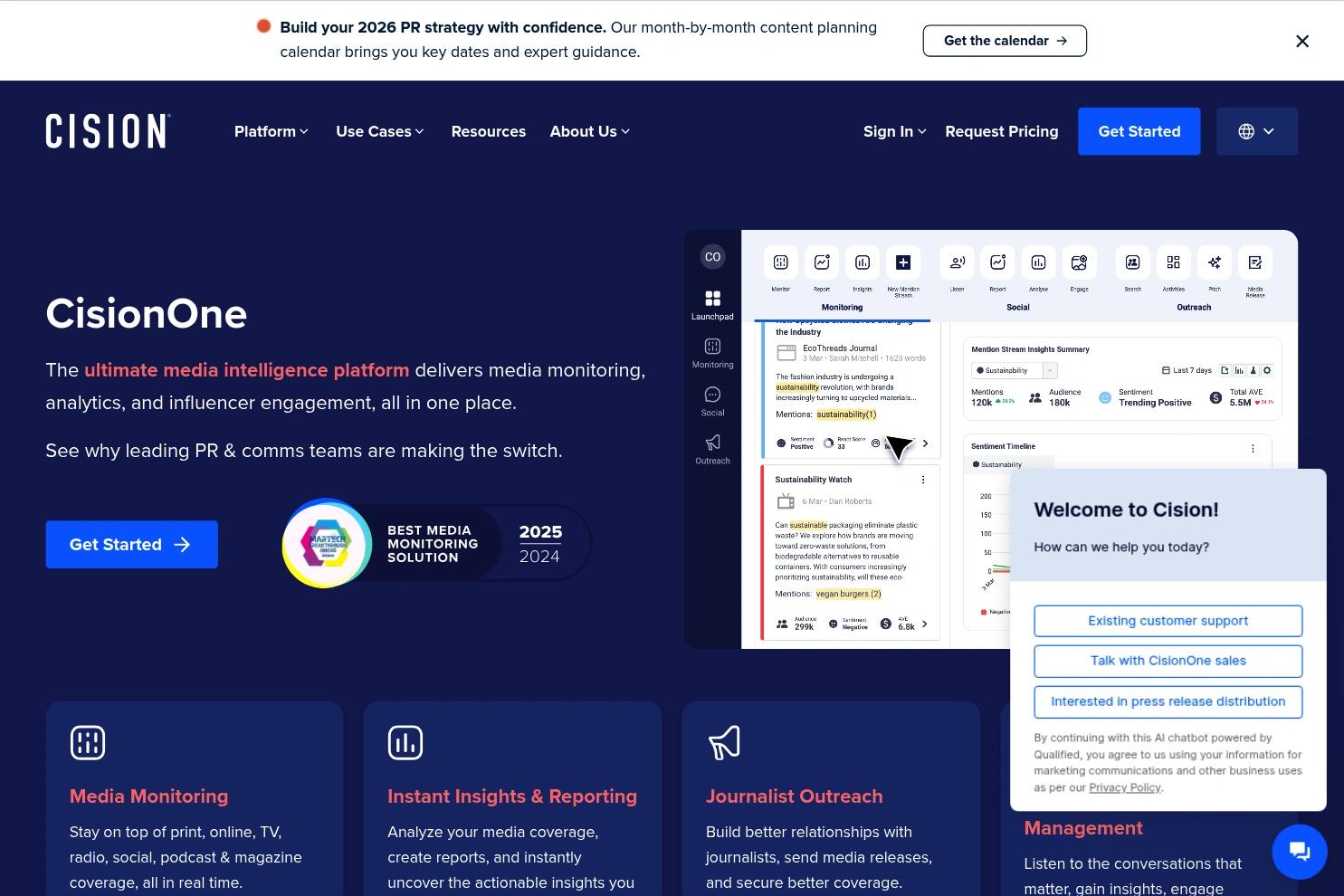This screenshot has height=896, width=1344.
Task: Click the gear icon in Mention Stream Insights Summary
Action: coord(1267,370)
